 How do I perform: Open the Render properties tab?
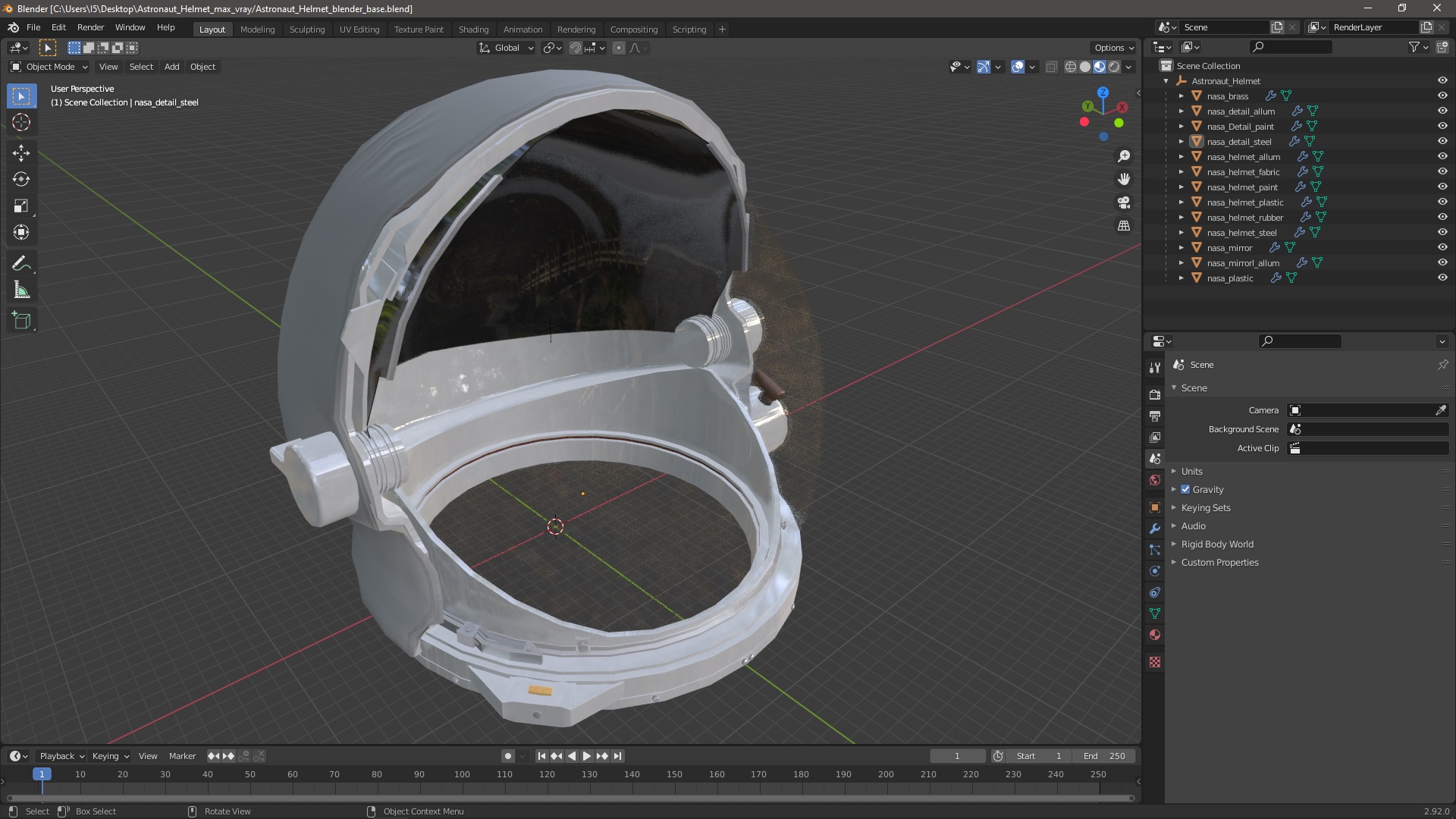click(1155, 394)
